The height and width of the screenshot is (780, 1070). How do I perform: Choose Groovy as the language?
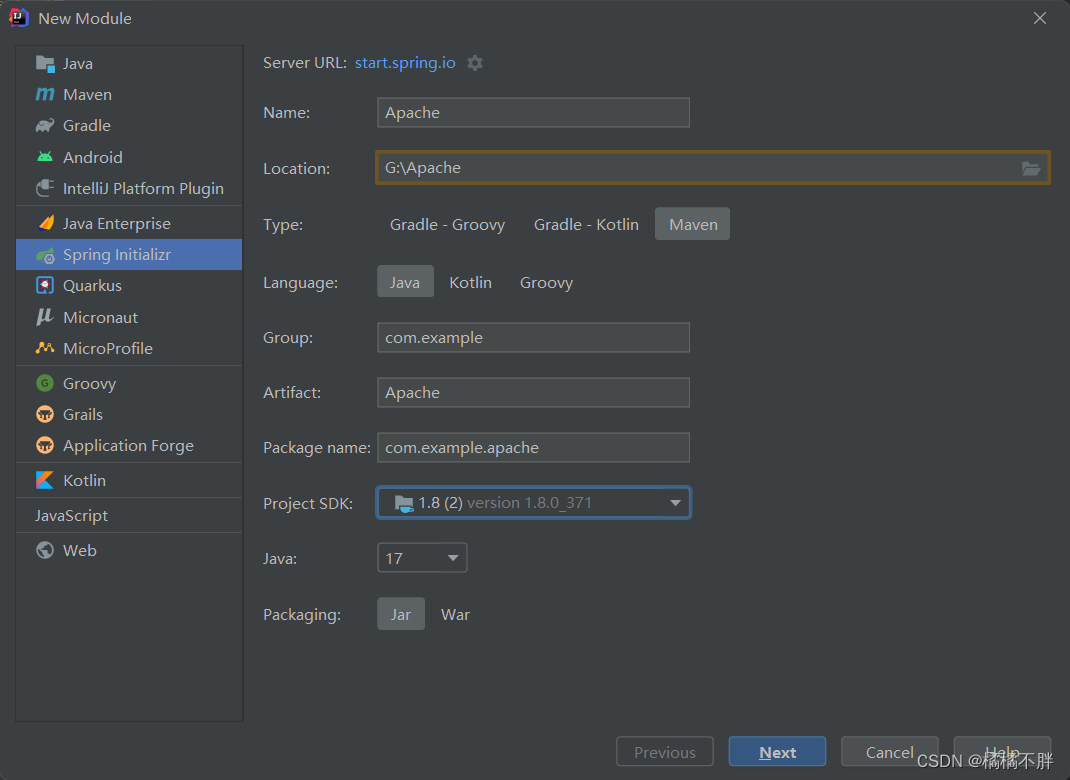(547, 282)
